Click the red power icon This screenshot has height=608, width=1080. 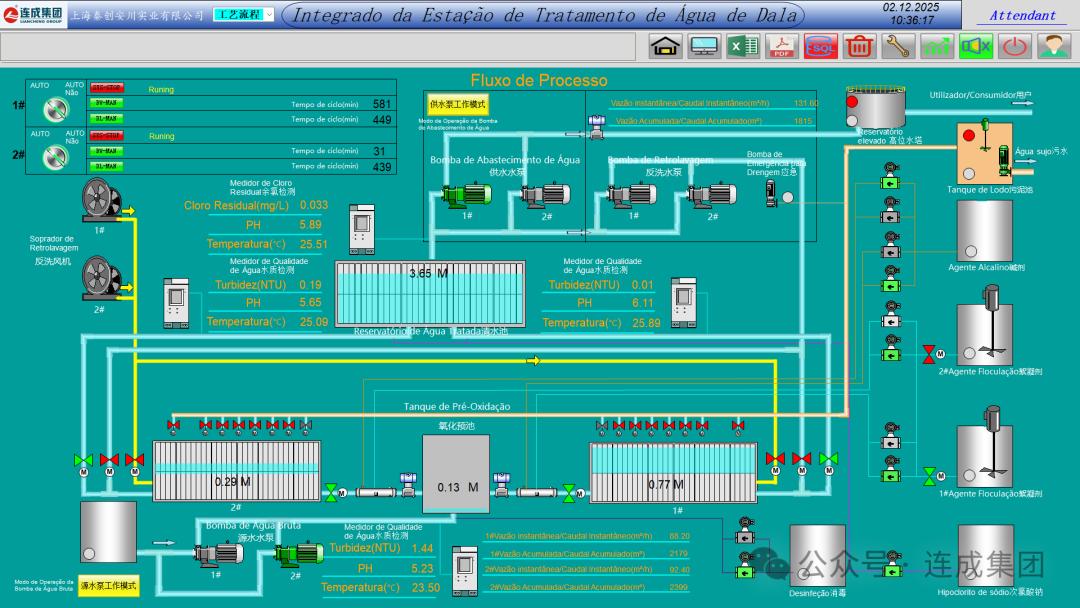[x=1015, y=46]
